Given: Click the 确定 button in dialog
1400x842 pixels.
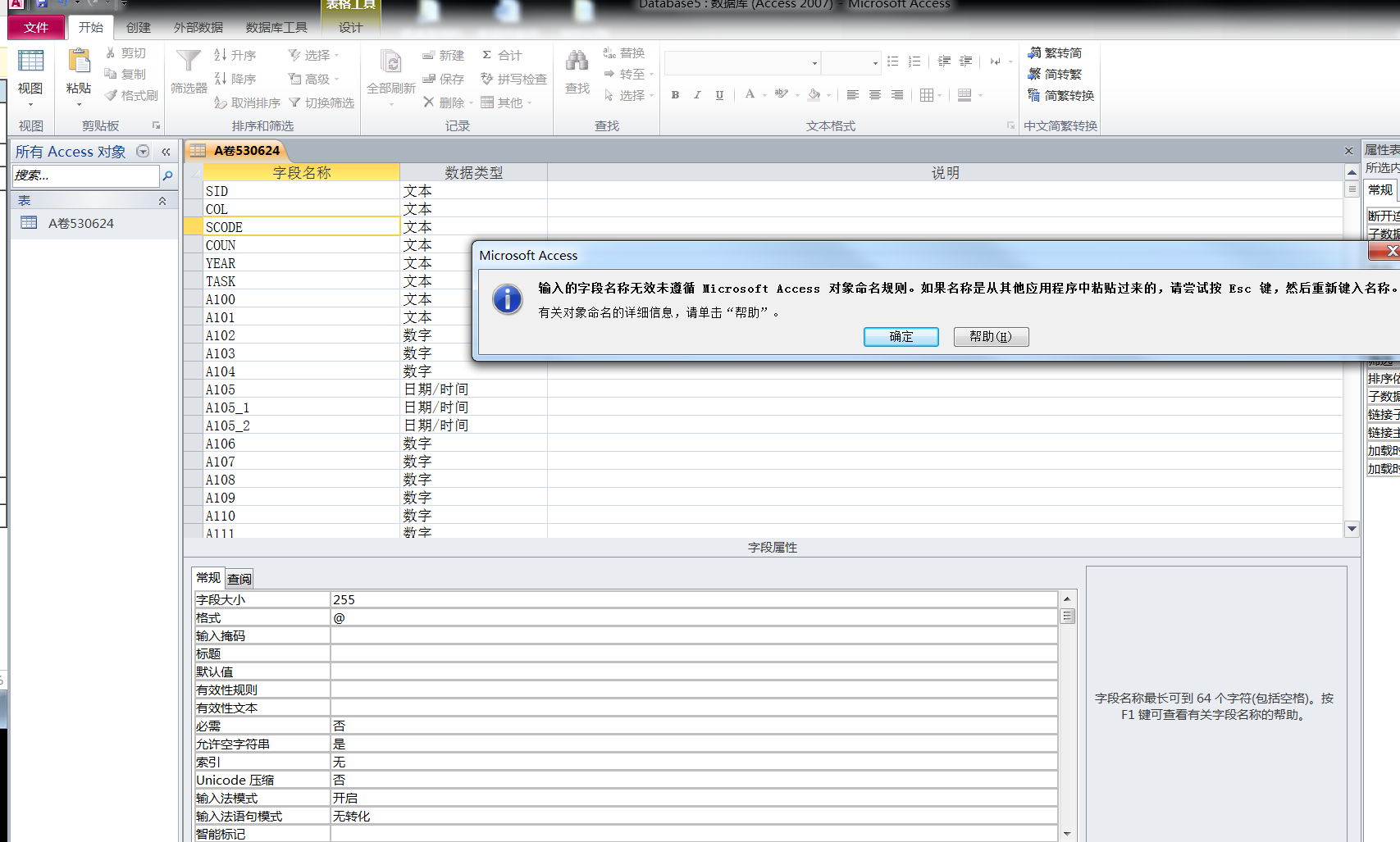Looking at the screenshot, I should (901, 336).
